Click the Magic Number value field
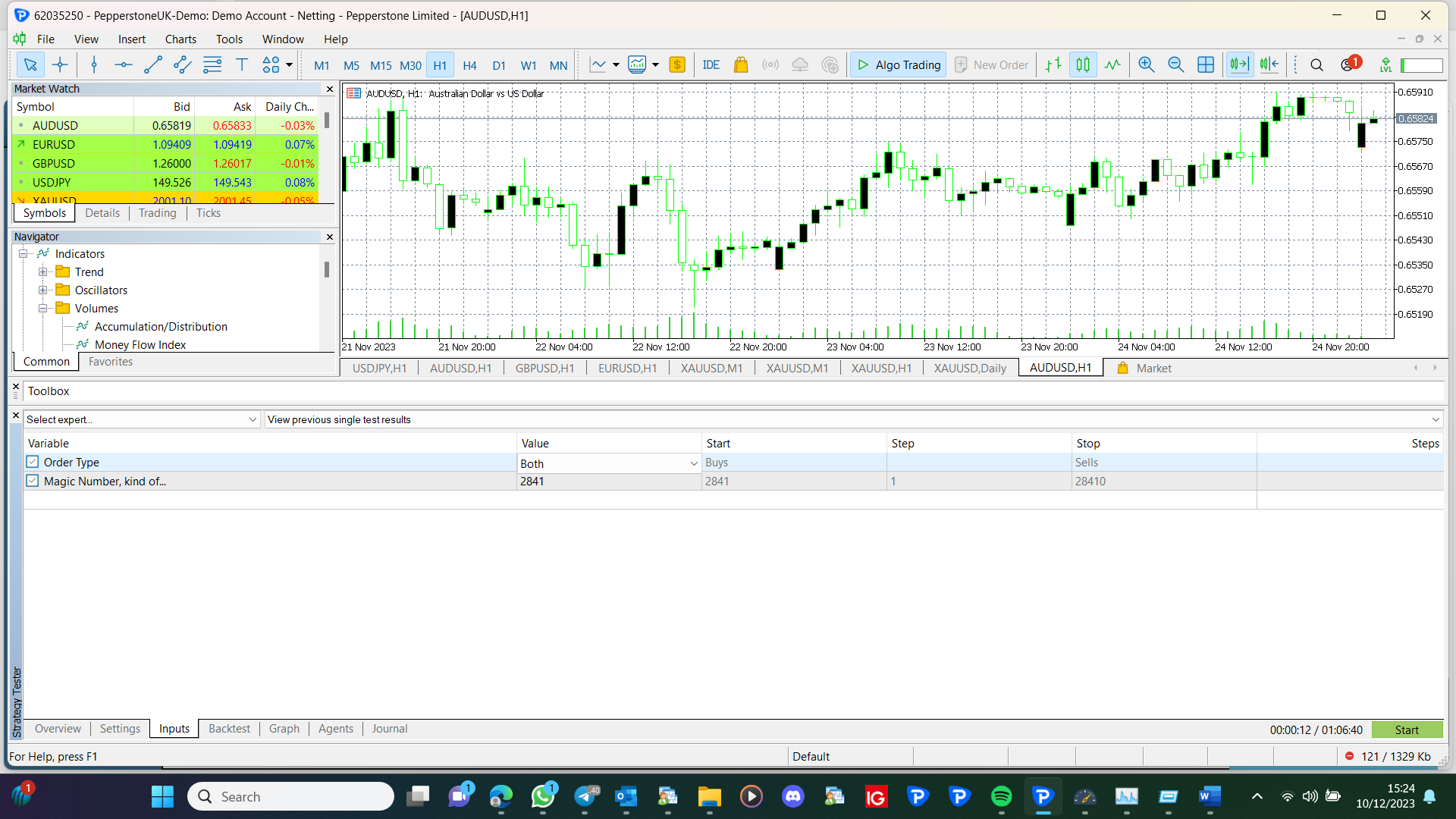 point(609,482)
